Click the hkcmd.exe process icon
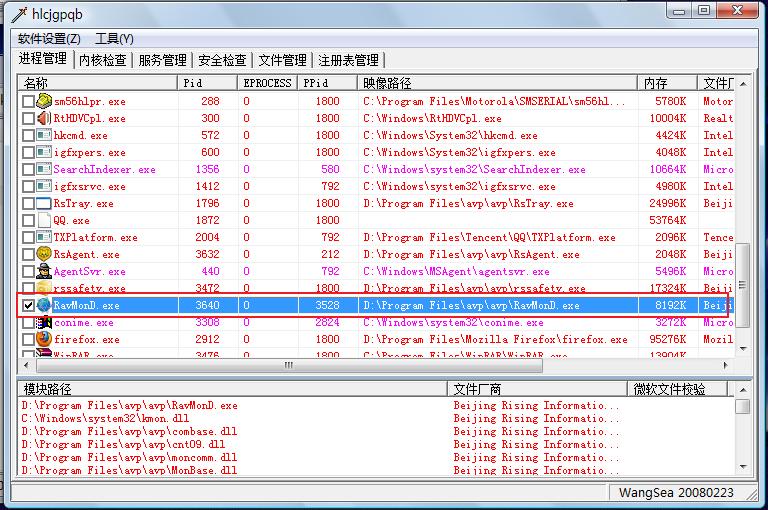This screenshot has width=768, height=510. pos(44,135)
